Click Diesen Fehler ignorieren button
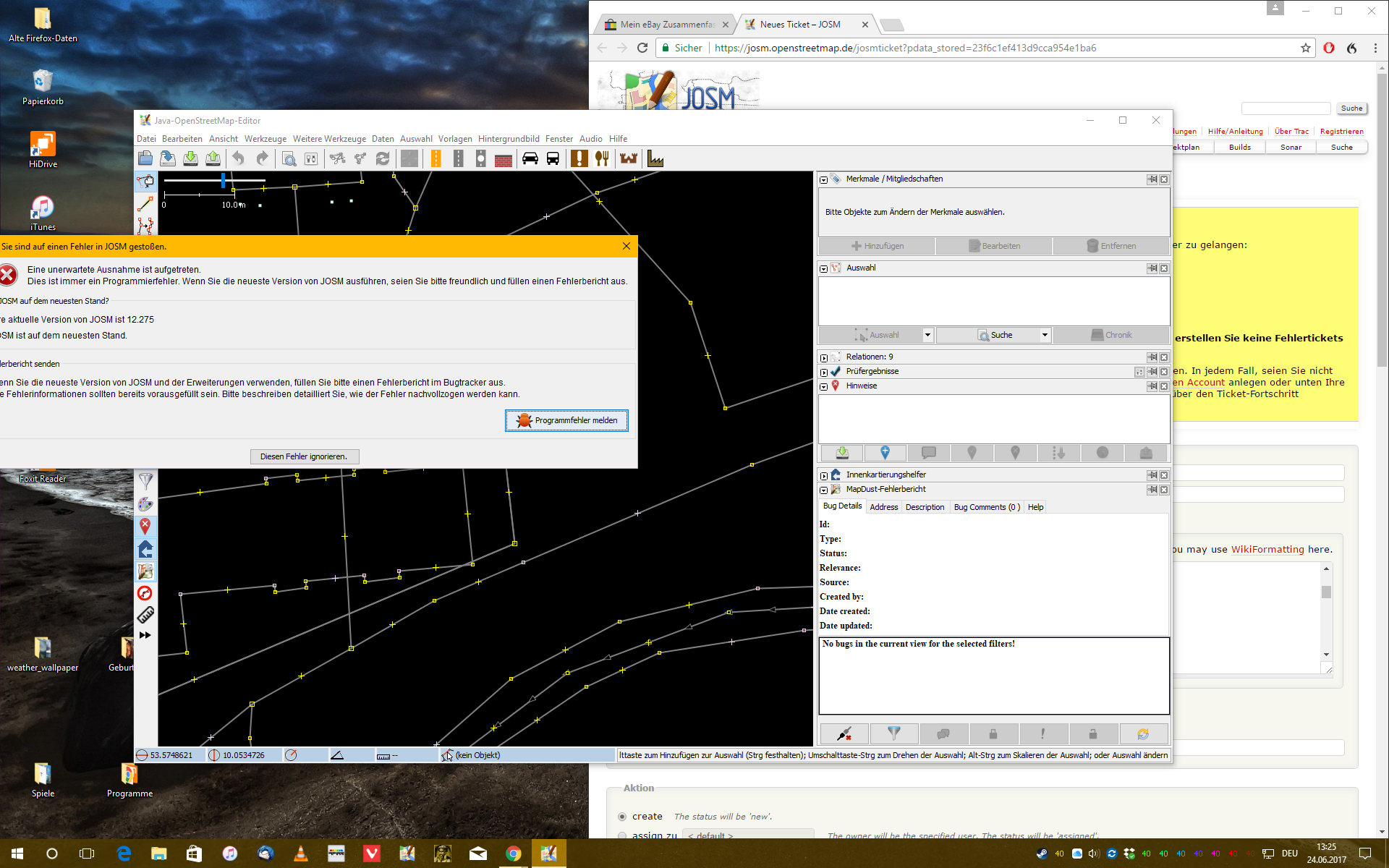1389x868 pixels. 304,456
